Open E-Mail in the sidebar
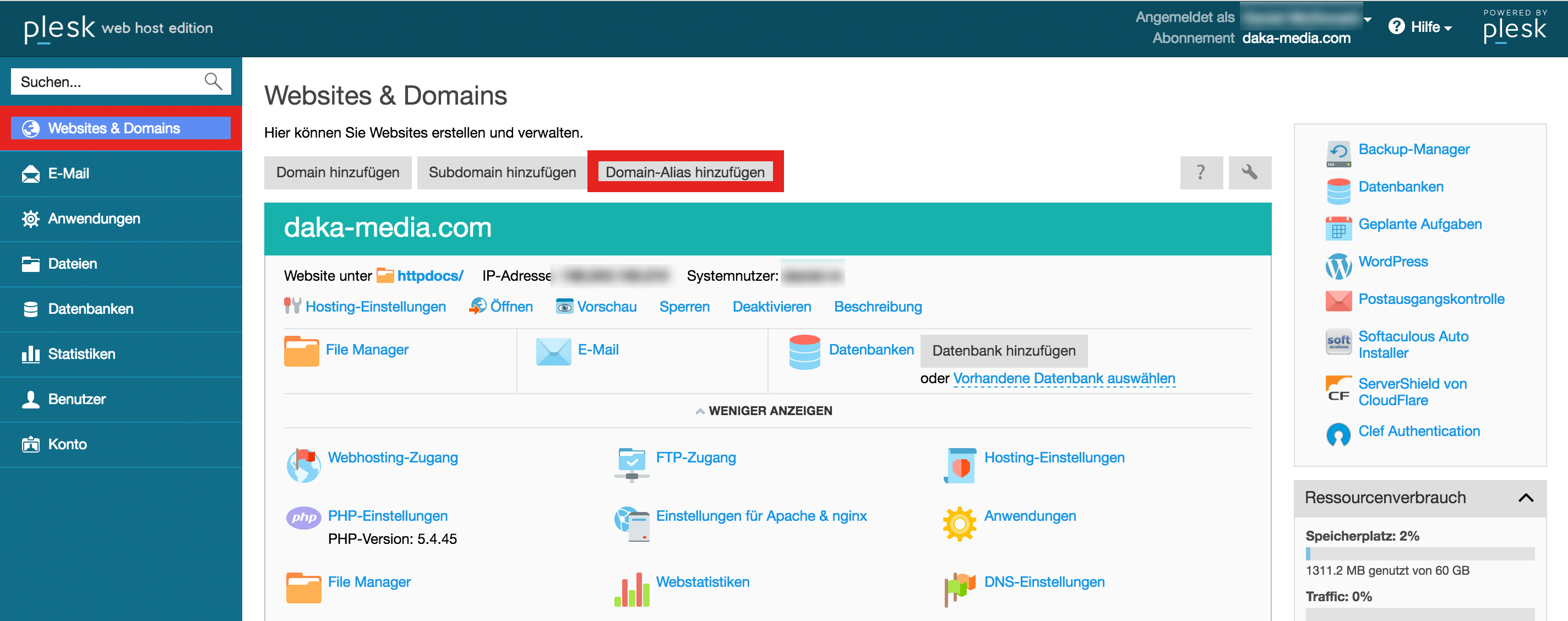 coord(68,173)
